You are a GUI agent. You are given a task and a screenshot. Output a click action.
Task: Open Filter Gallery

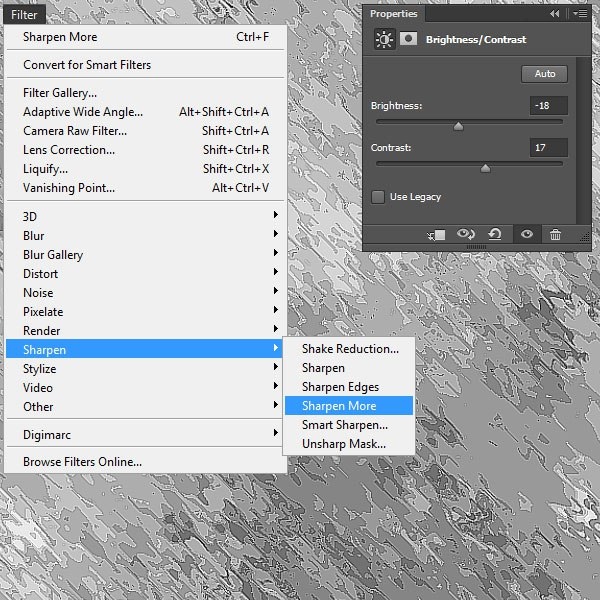point(145,93)
